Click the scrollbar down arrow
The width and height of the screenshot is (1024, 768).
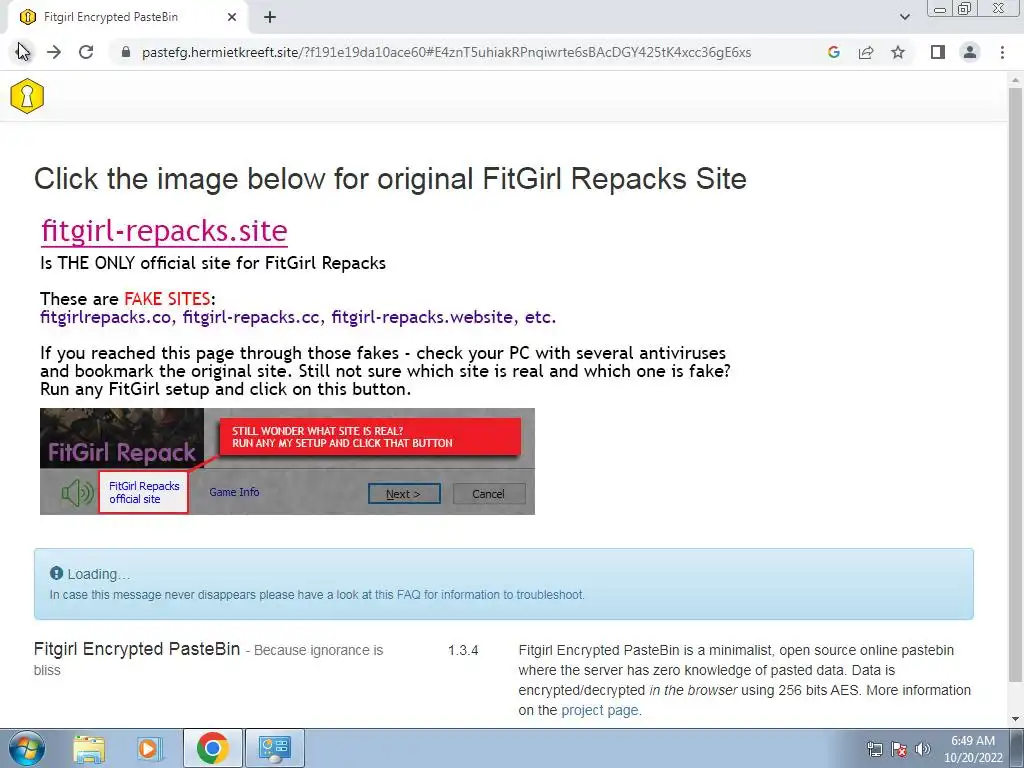click(x=1016, y=719)
